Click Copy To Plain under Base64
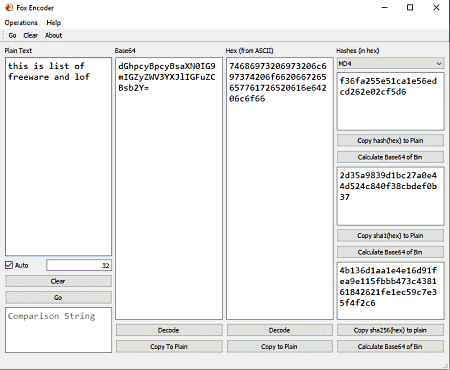Image resolution: width=450 pixels, height=370 pixels. pos(169,346)
